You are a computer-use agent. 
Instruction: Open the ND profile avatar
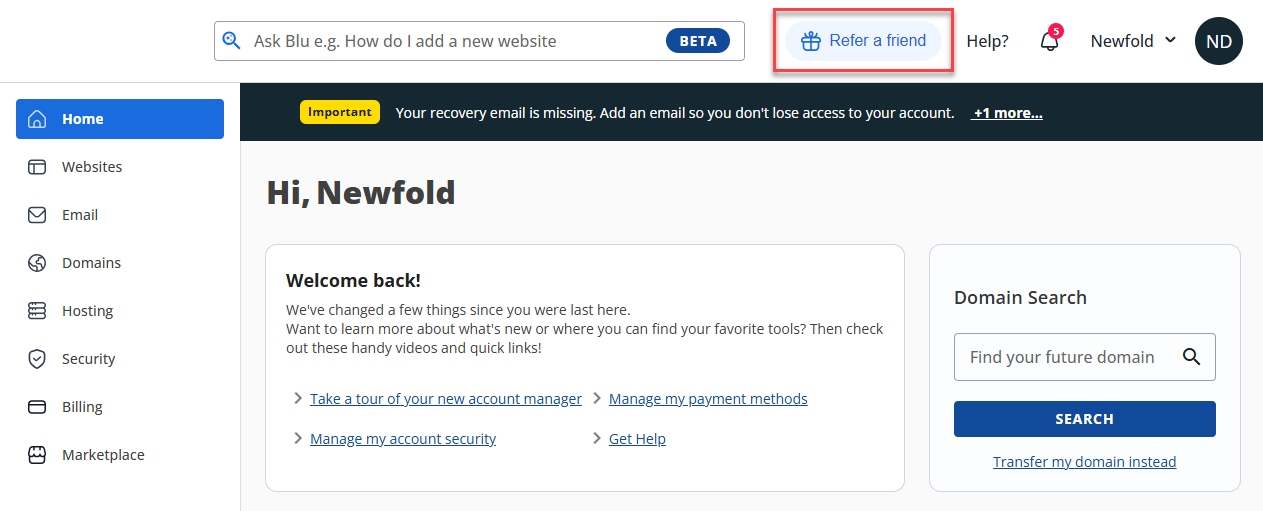click(x=1218, y=41)
